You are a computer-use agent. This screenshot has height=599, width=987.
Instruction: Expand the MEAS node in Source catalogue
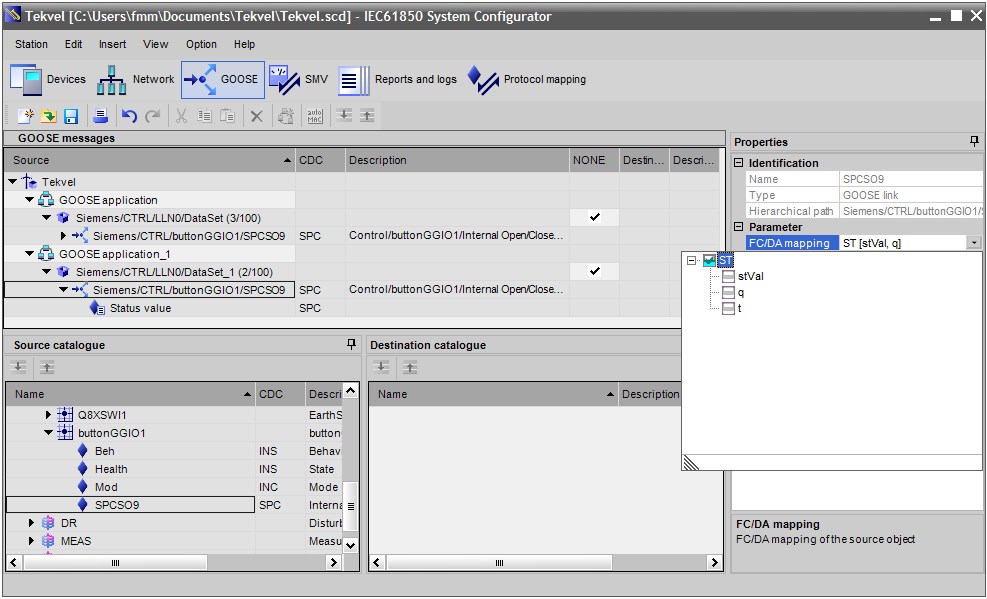click(x=31, y=541)
